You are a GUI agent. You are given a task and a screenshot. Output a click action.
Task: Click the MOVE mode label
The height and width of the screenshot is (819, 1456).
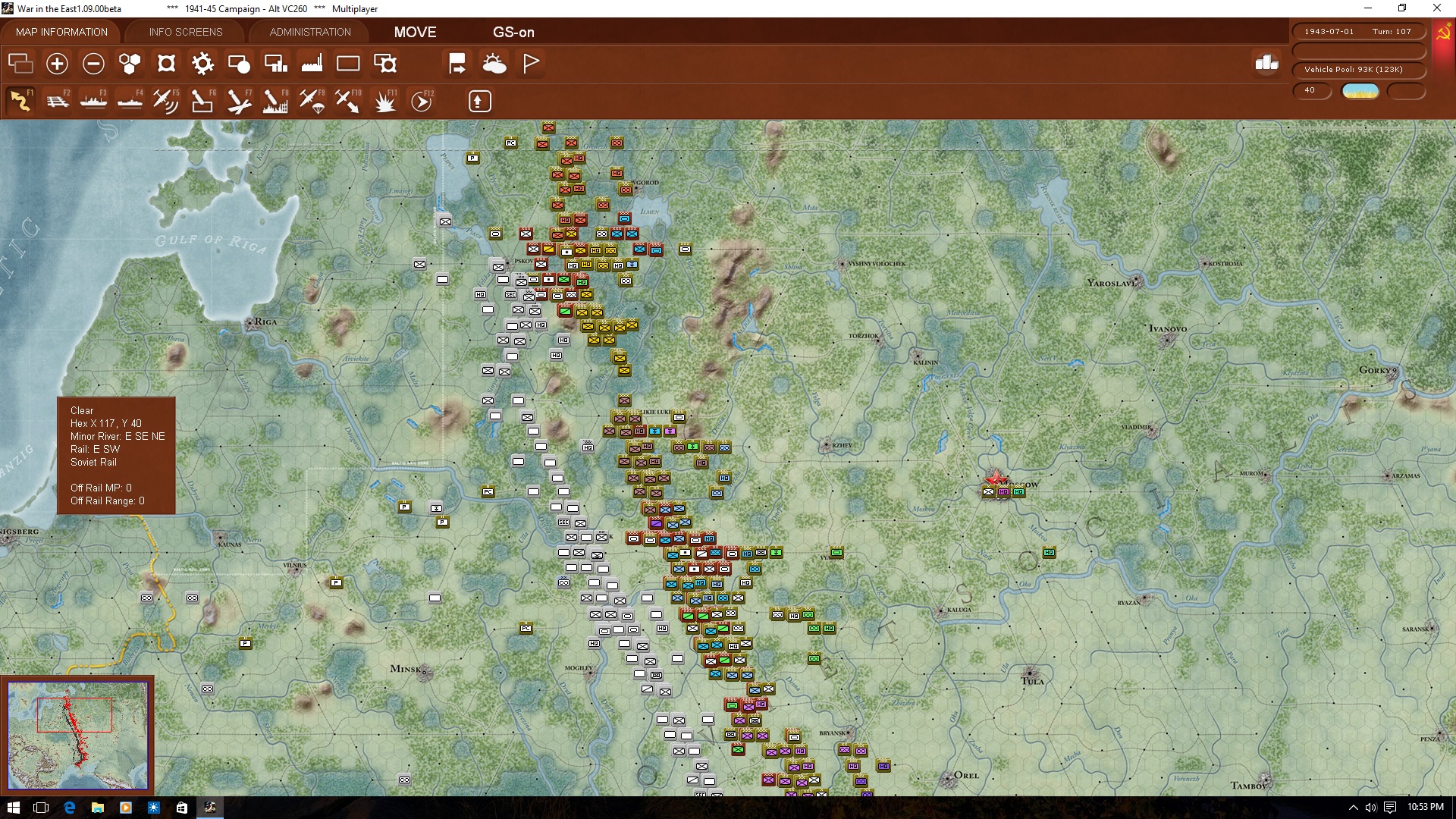pyautogui.click(x=415, y=32)
